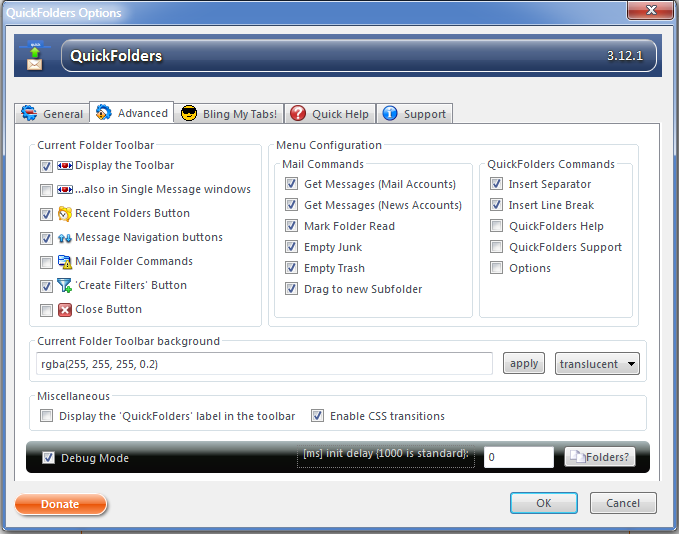679x534 pixels.
Task: Click the apply background button
Action: 524,363
